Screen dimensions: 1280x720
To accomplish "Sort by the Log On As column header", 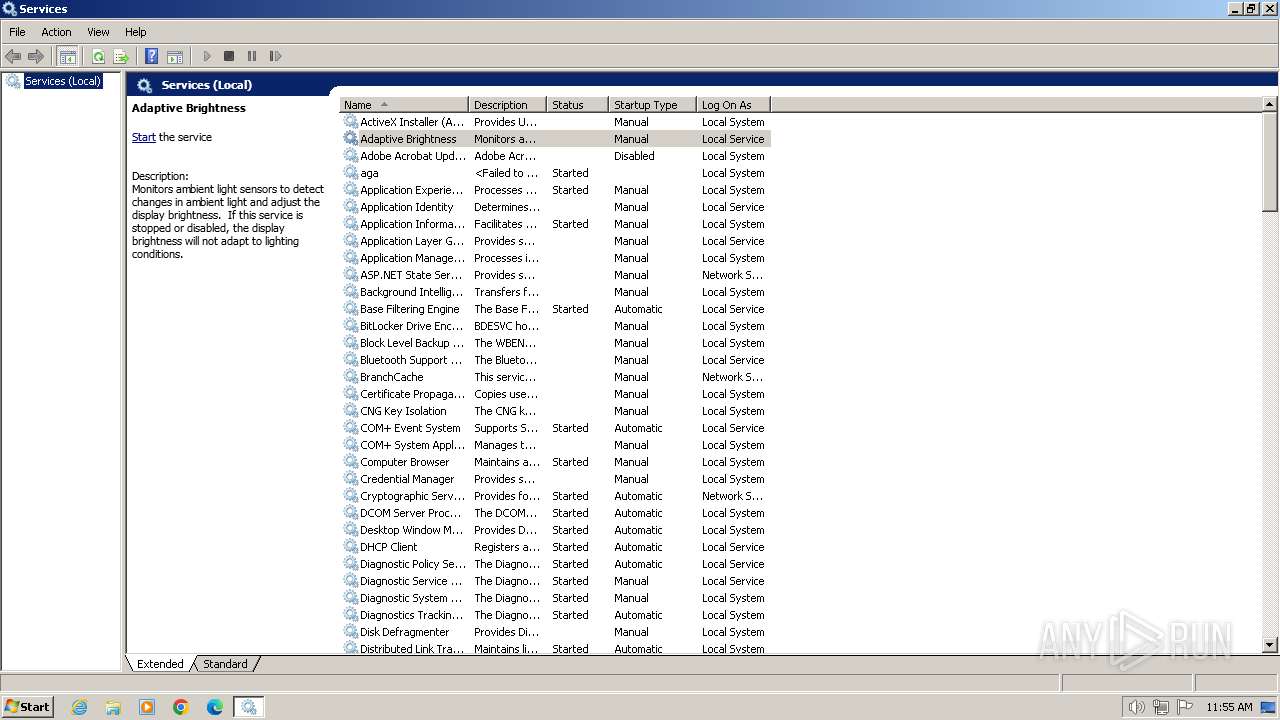I will pos(733,105).
